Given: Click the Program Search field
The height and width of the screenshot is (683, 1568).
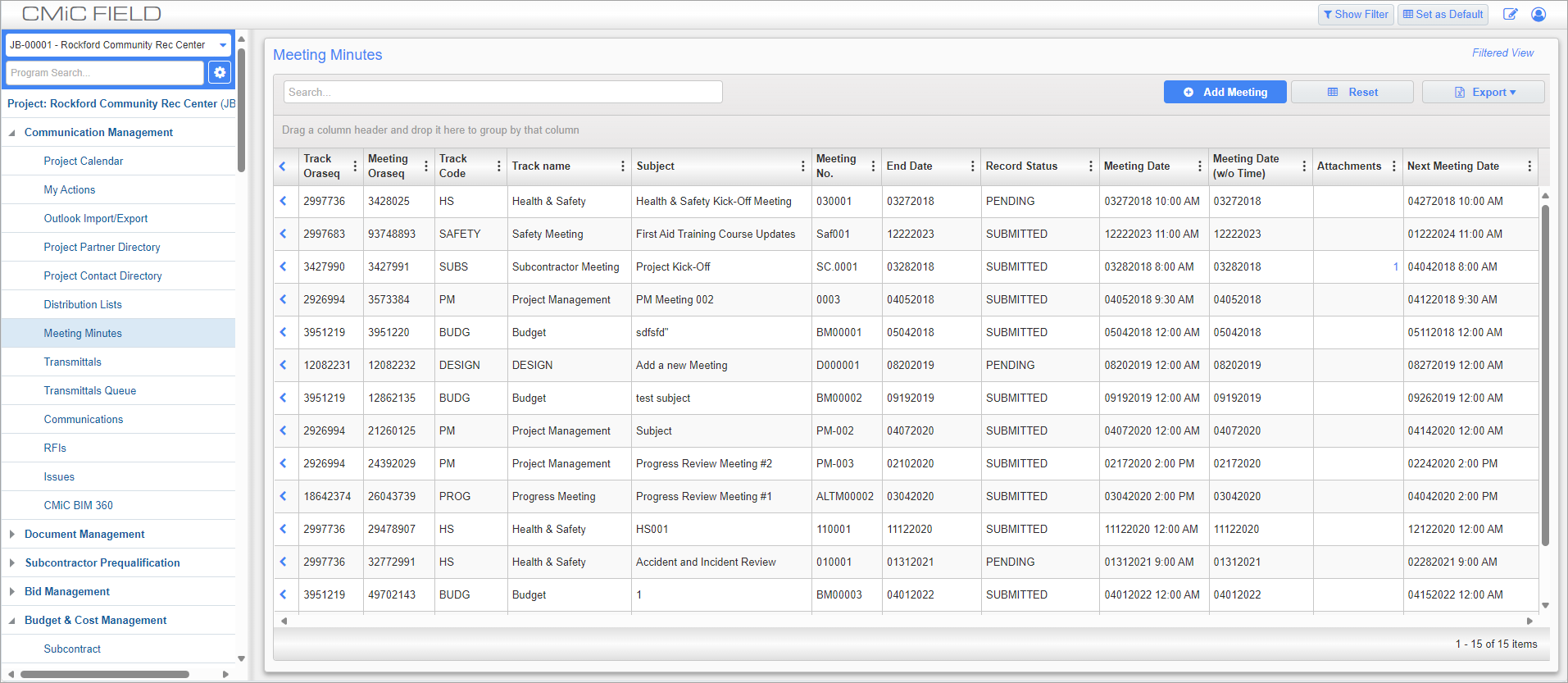Looking at the screenshot, I should coord(105,72).
